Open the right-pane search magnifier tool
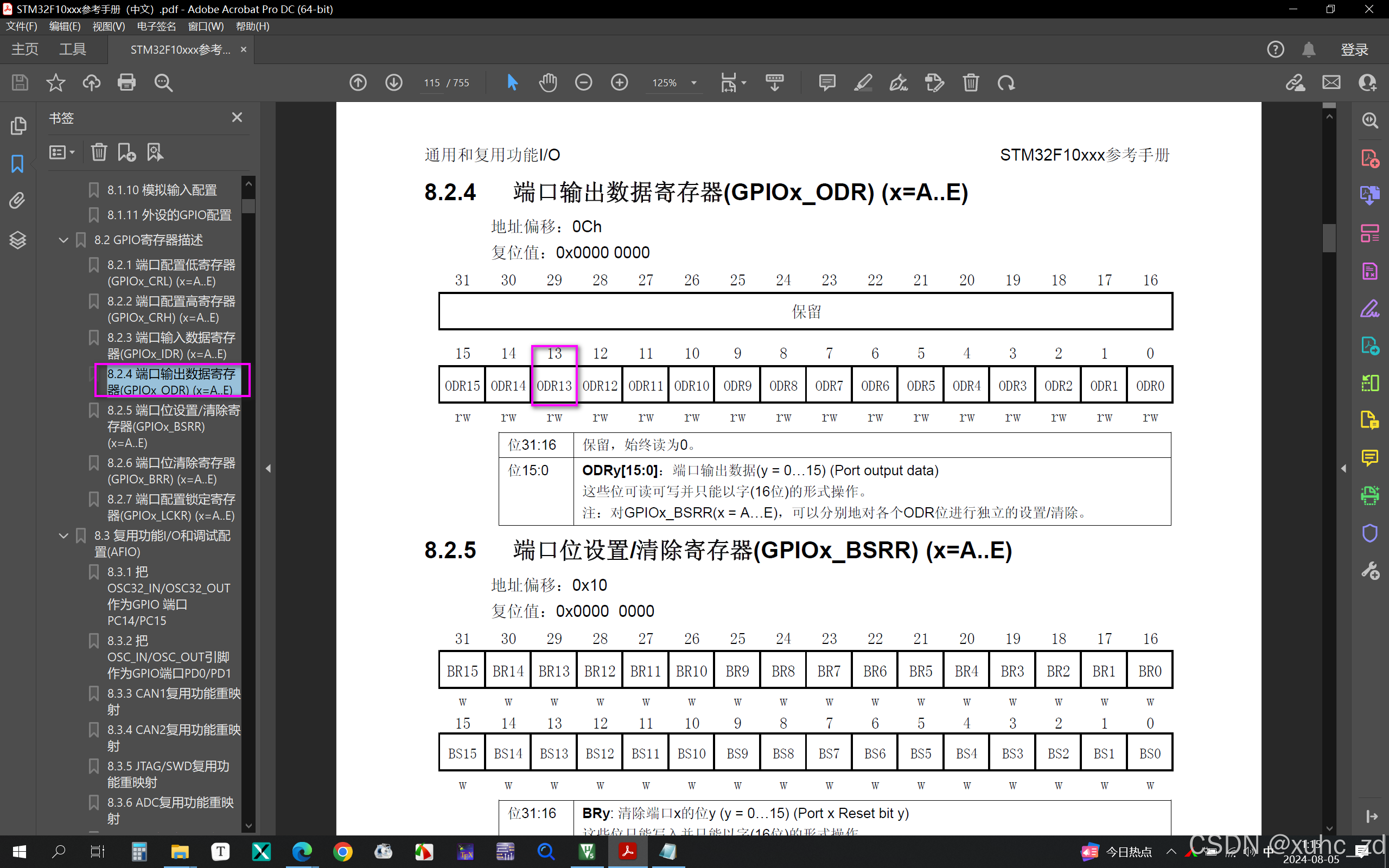Viewport: 1389px width, 868px height. [x=1370, y=120]
